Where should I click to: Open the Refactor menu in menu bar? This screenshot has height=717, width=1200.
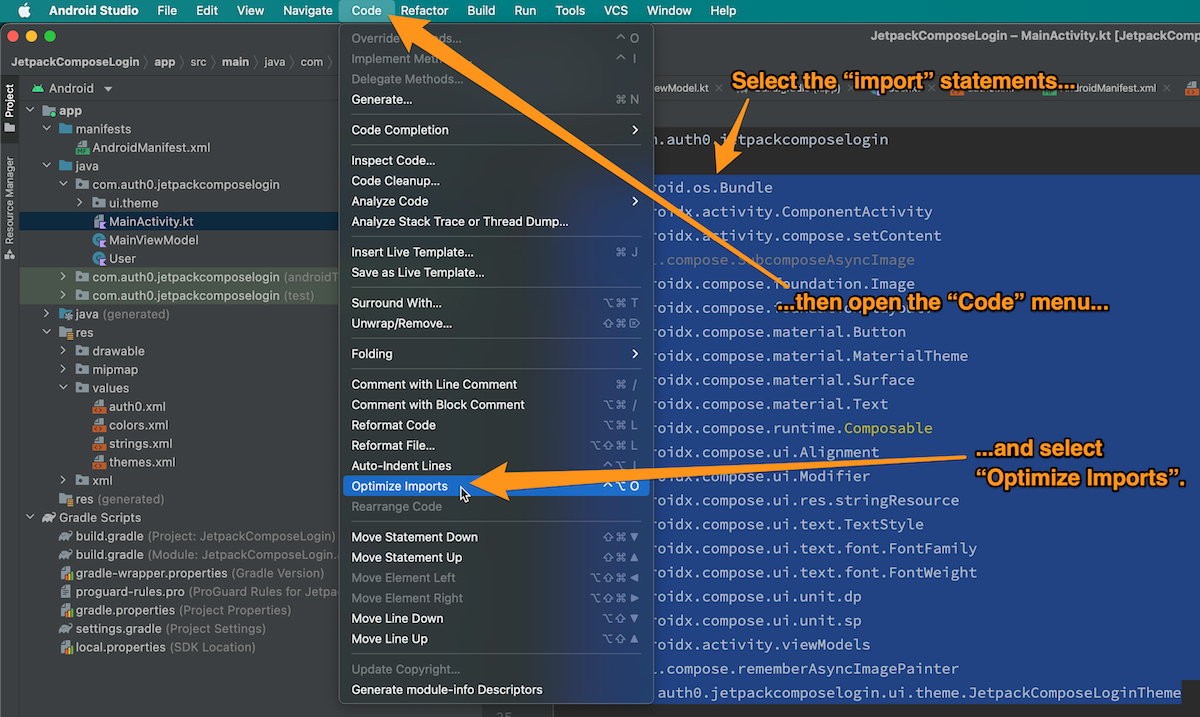[424, 10]
